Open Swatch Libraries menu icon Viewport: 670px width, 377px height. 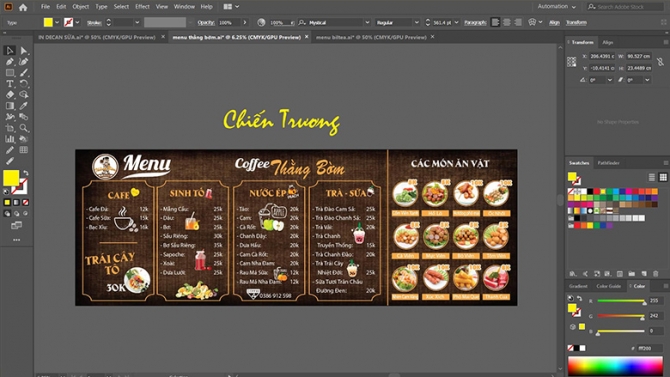click(x=573, y=274)
